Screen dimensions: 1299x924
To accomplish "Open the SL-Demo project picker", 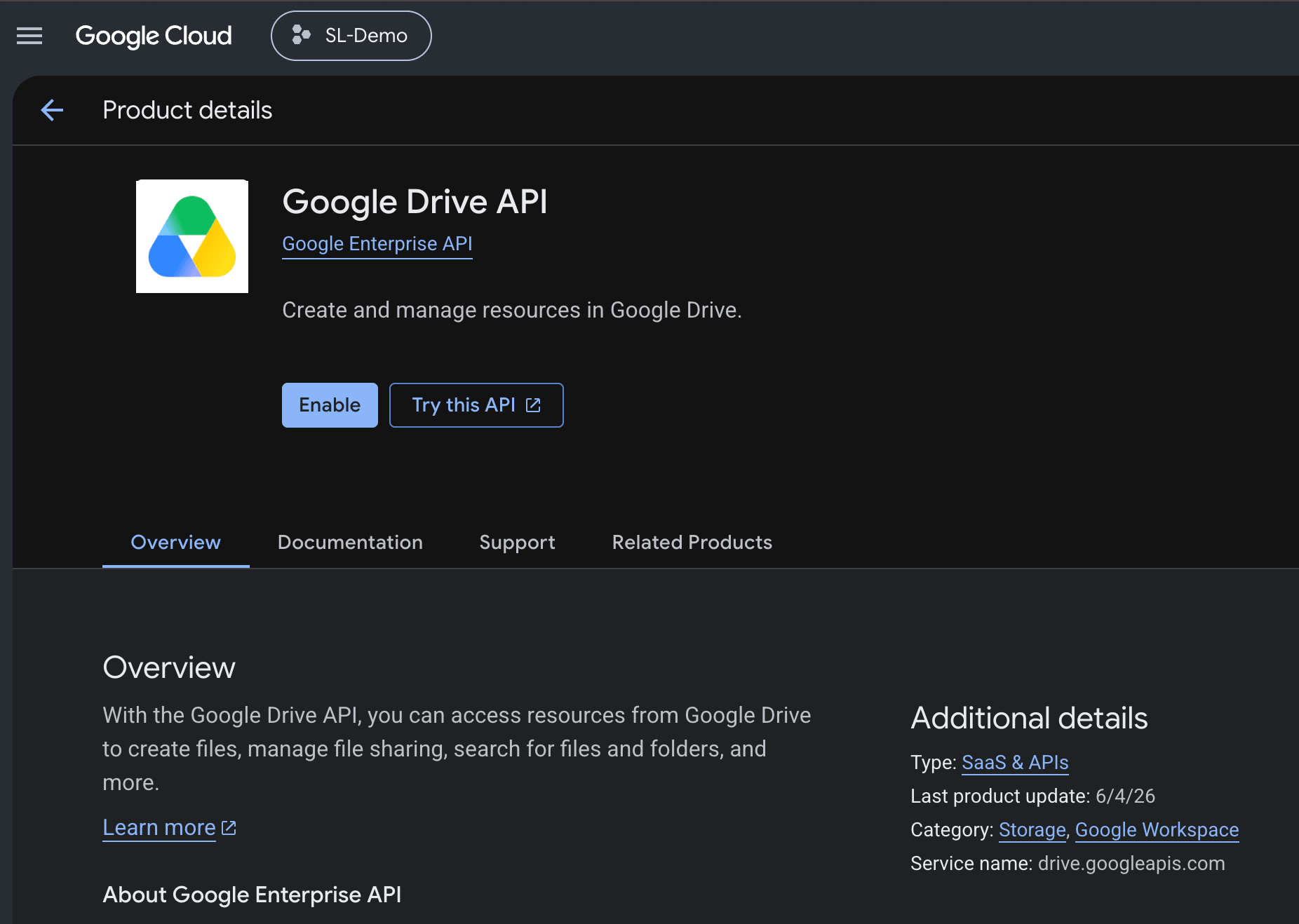I will [351, 36].
